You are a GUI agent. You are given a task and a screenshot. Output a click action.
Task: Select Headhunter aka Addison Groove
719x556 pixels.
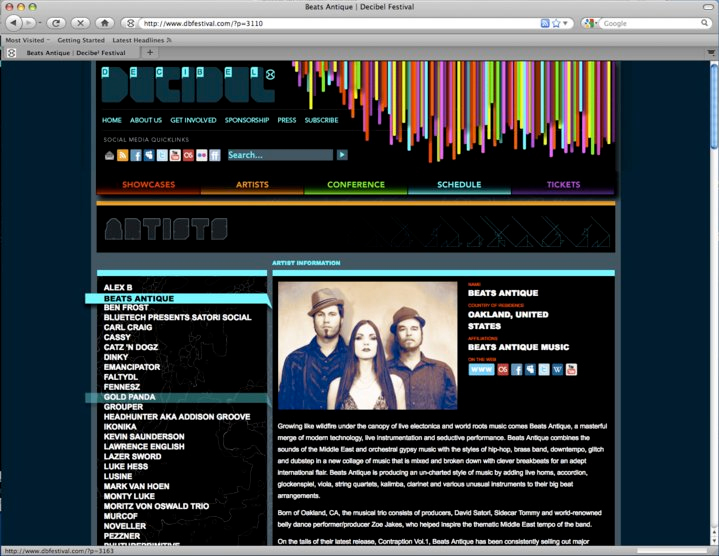[177, 417]
